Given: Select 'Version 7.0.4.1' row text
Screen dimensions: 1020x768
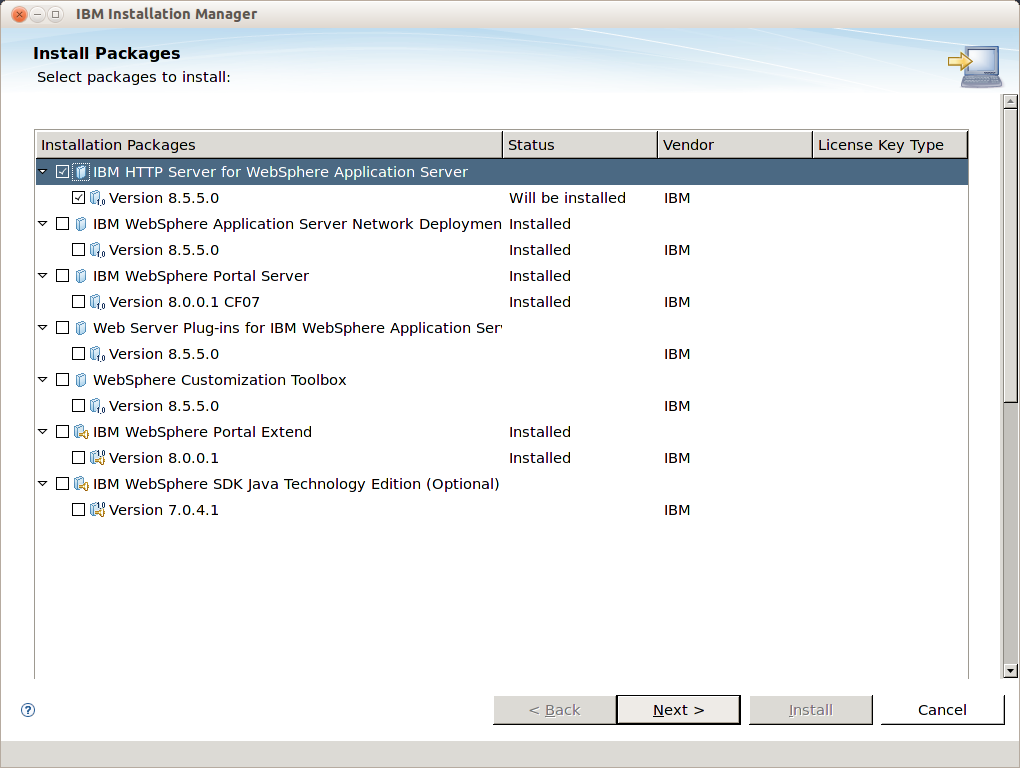Looking at the screenshot, I should 164,510.
